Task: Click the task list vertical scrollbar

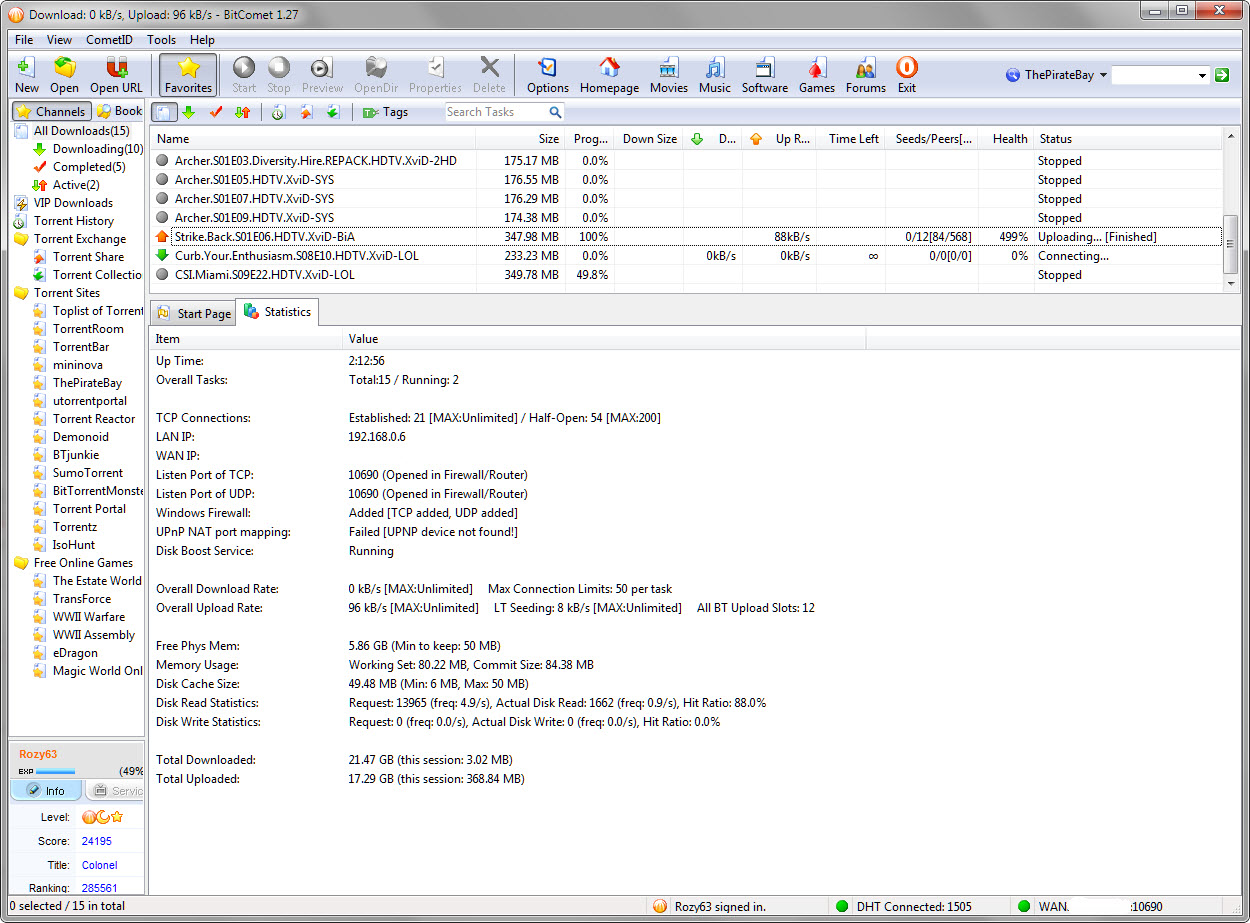Action: click(1231, 210)
